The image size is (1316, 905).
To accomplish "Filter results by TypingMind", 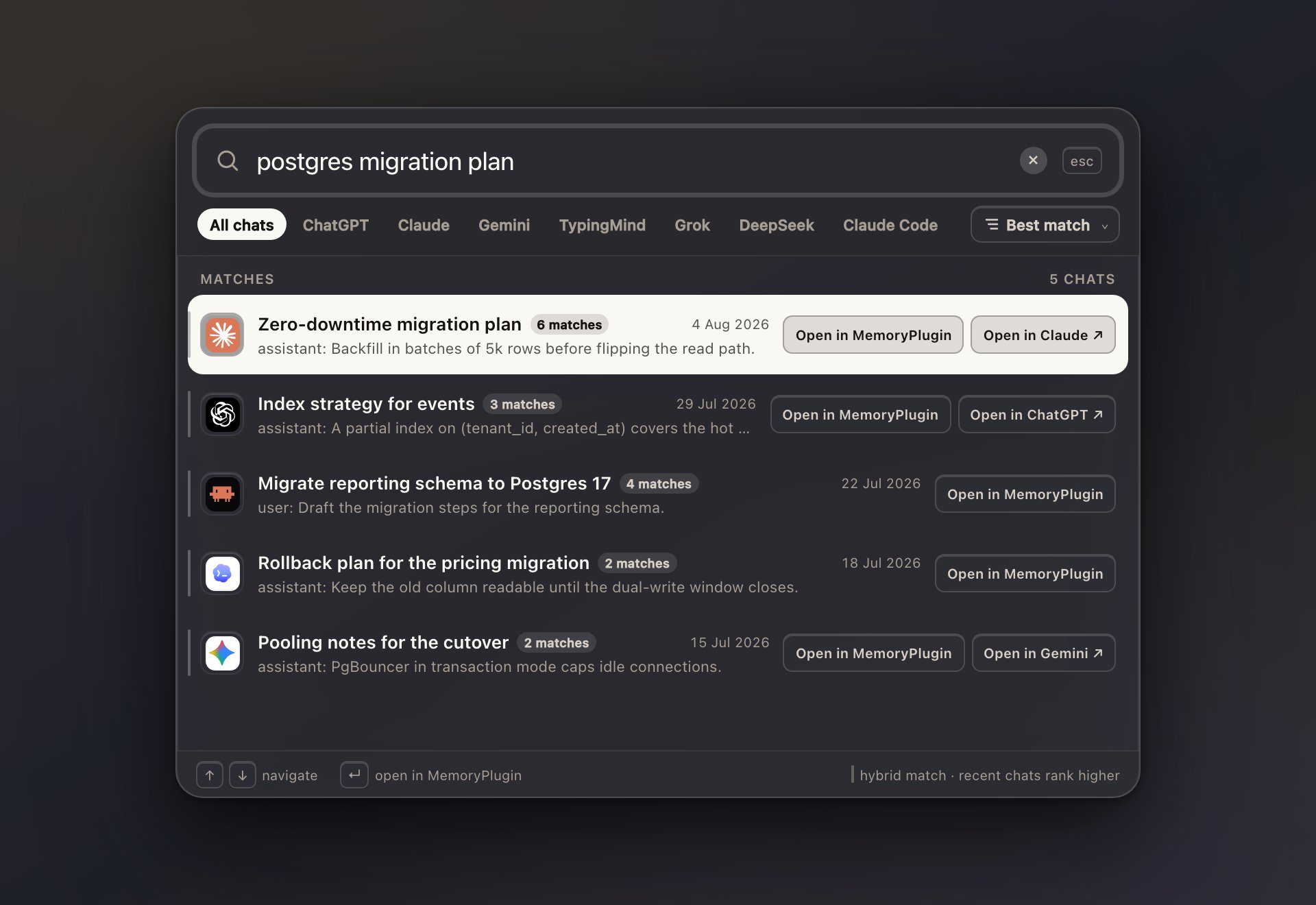I will coord(602,225).
